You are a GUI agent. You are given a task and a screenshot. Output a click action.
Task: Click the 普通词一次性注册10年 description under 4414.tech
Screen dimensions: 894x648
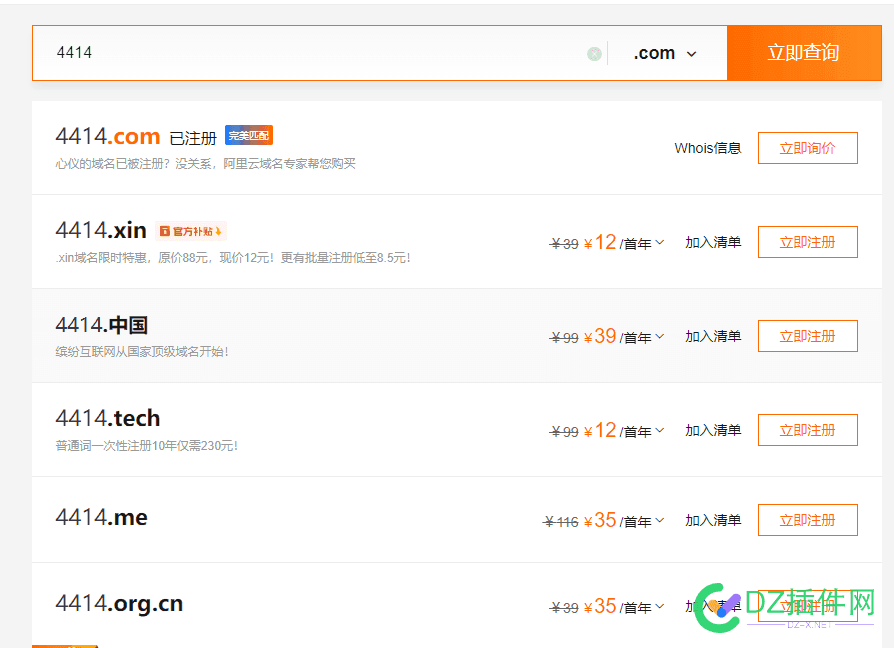point(147,446)
